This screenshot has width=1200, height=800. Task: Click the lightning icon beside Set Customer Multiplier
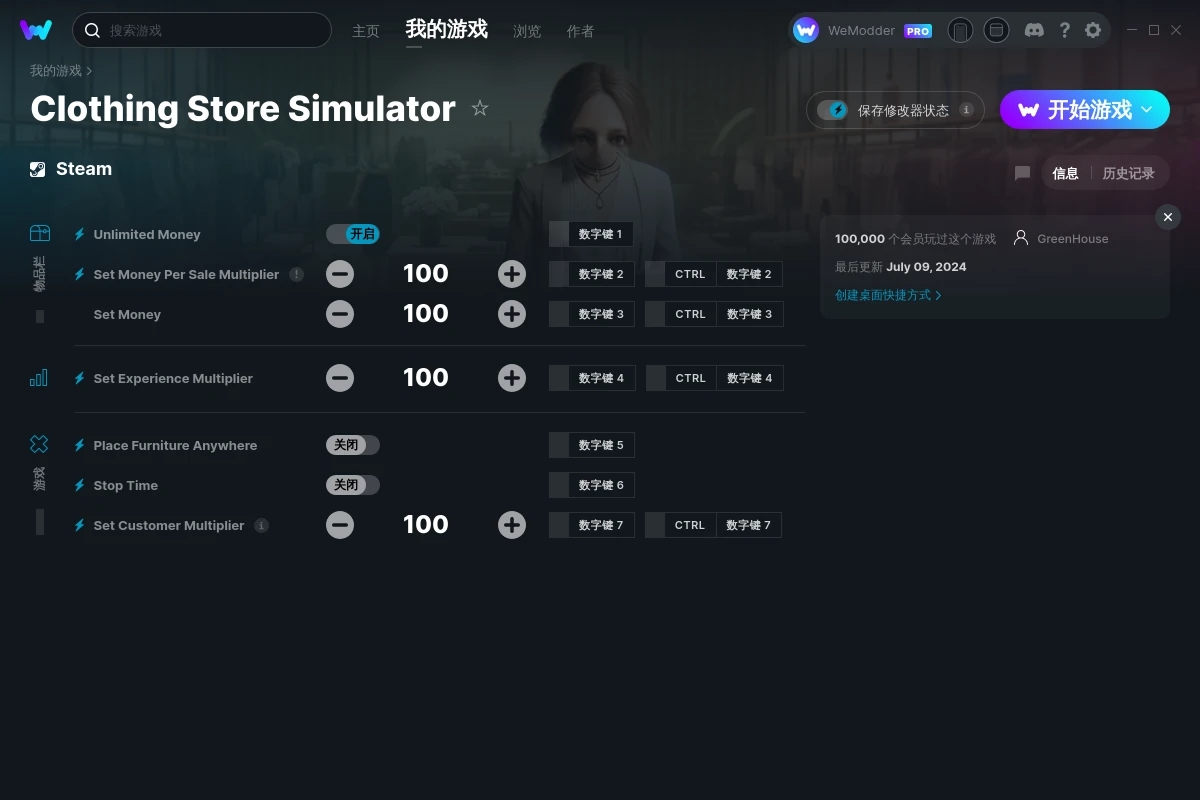click(80, 525)
